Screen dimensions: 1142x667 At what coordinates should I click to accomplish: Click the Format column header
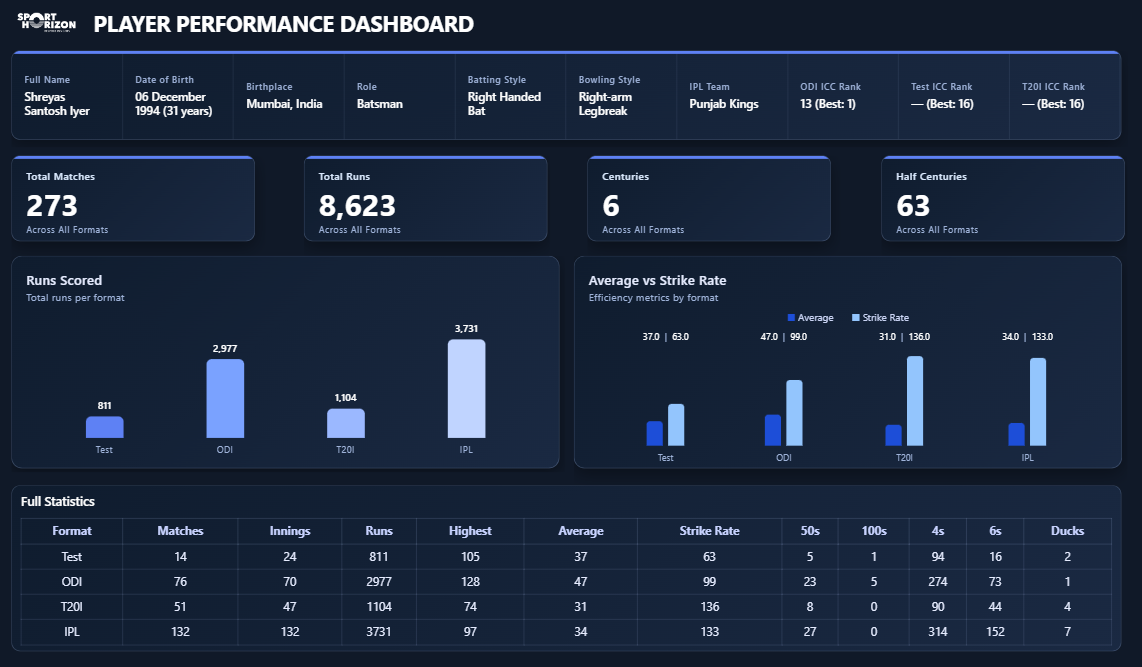click(x=71, y=531)
